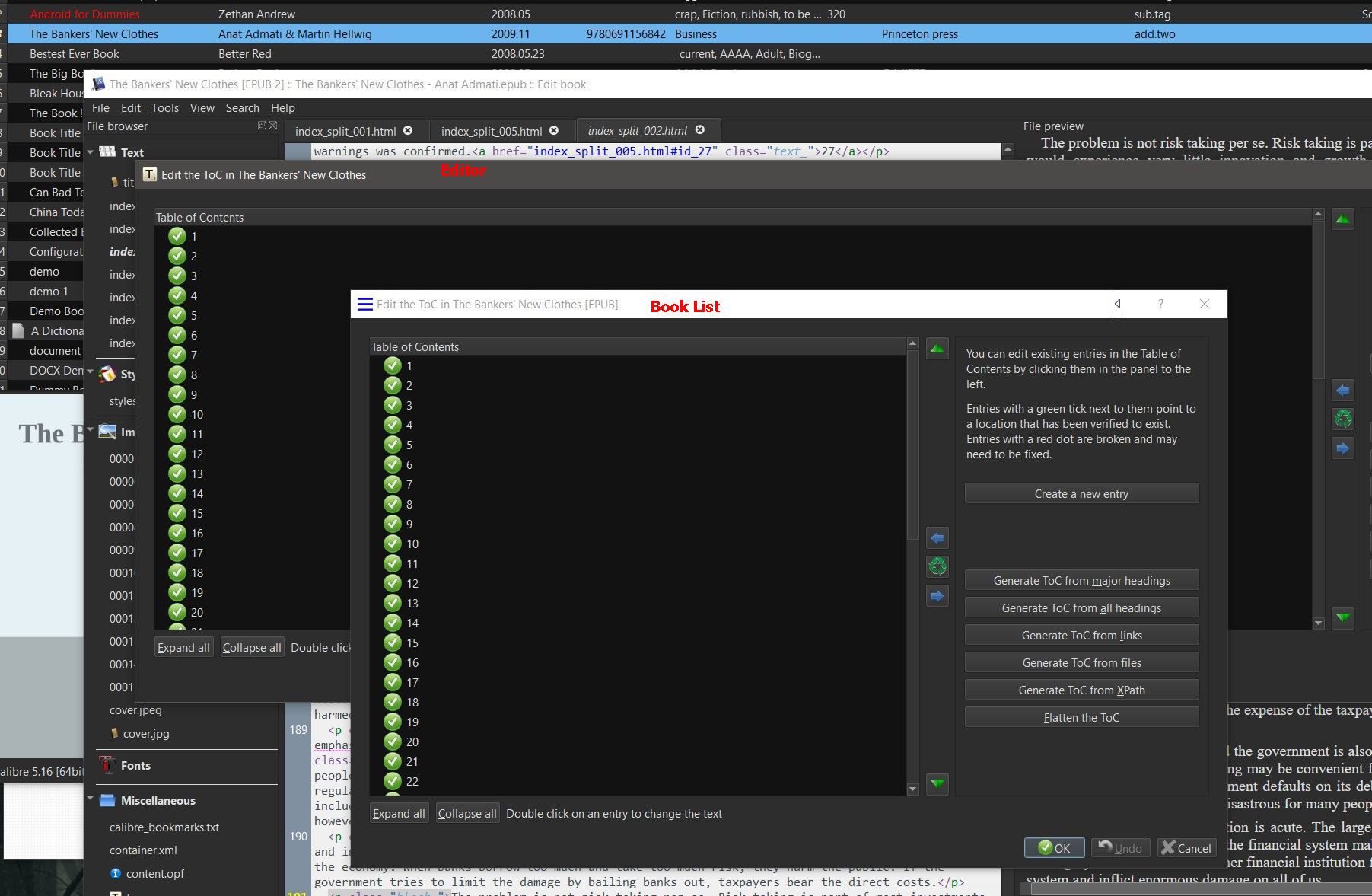Click Generate ToC from major headings
1372x896 pixels.
(1081, 581)
